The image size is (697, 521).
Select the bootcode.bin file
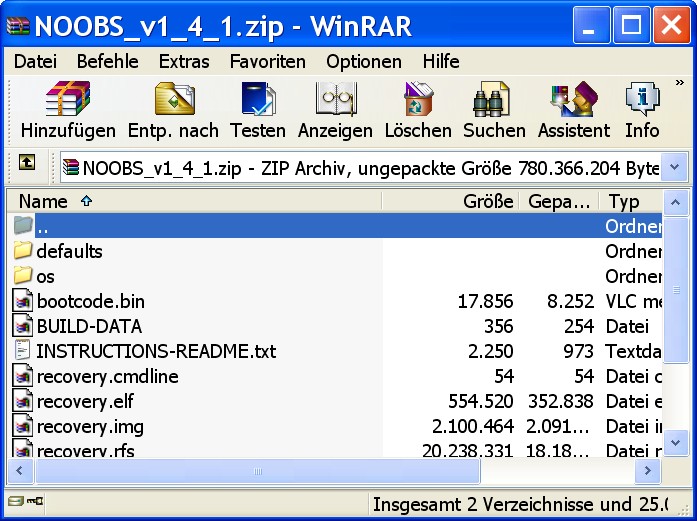coord(90,301)
